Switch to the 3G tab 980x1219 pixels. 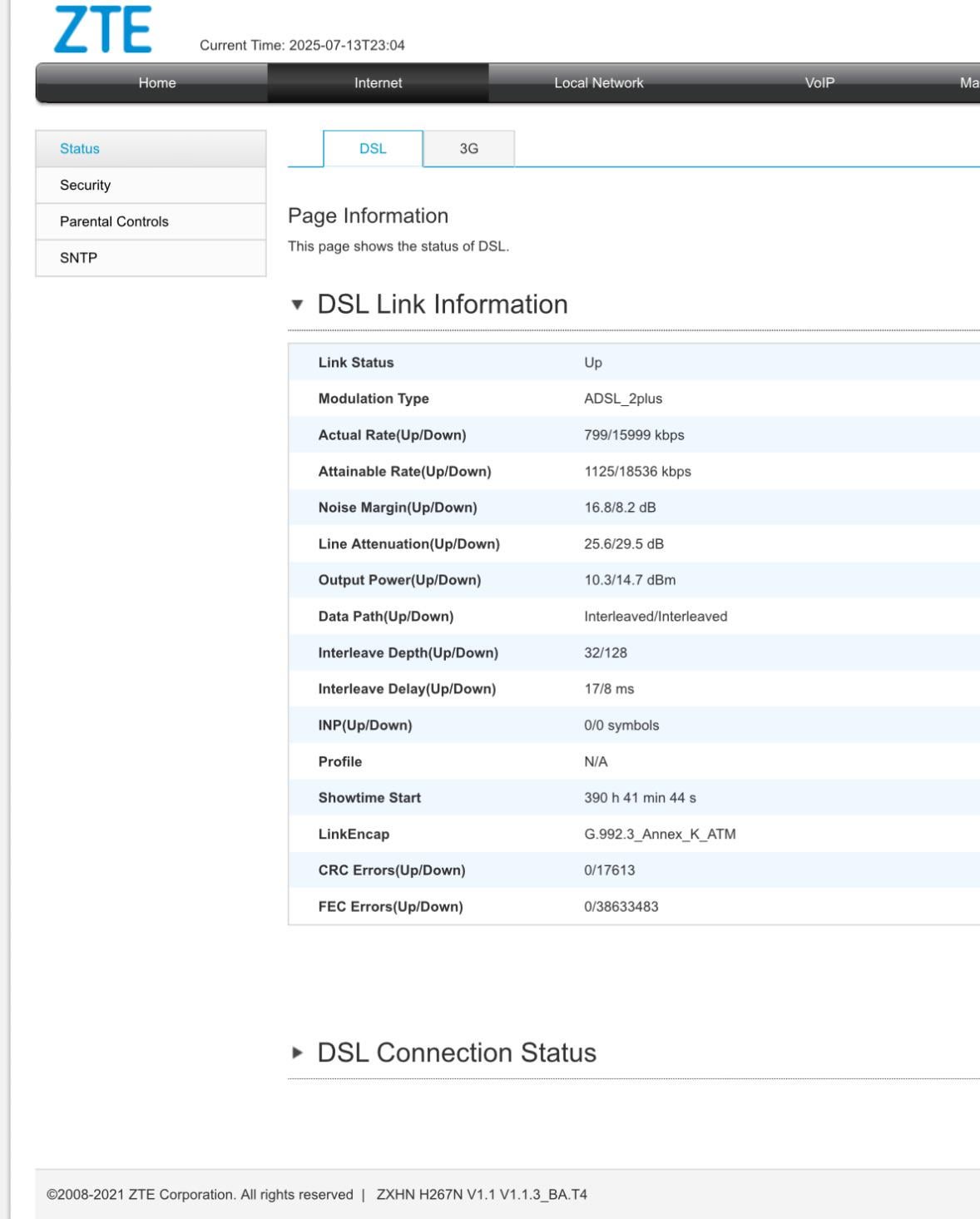(468, 149)
